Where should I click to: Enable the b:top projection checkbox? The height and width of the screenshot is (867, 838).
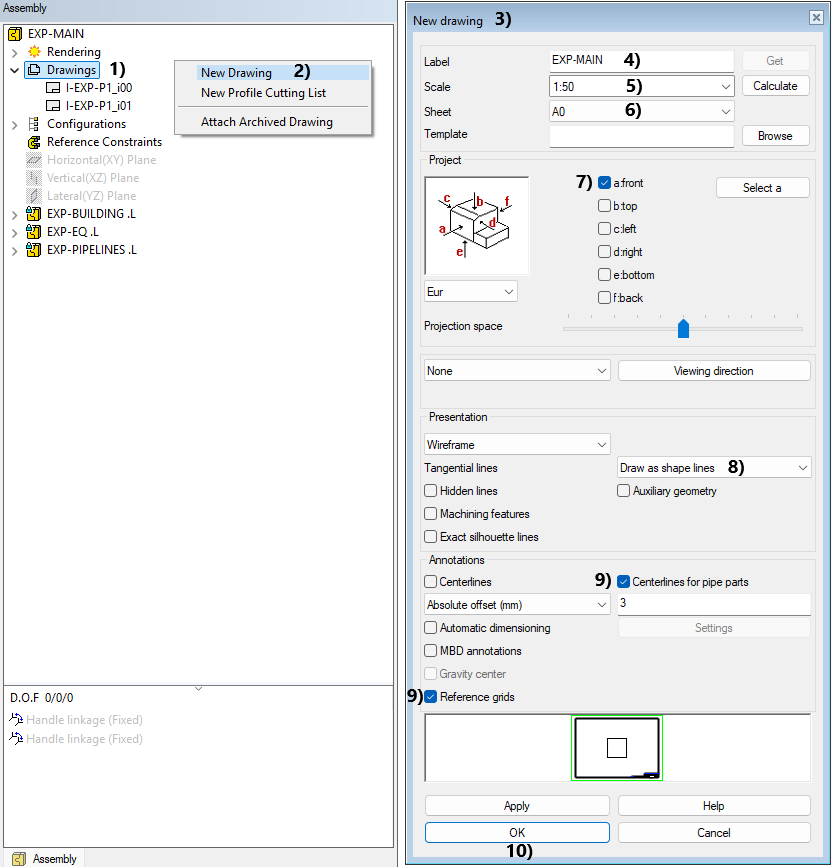point(604,206)
